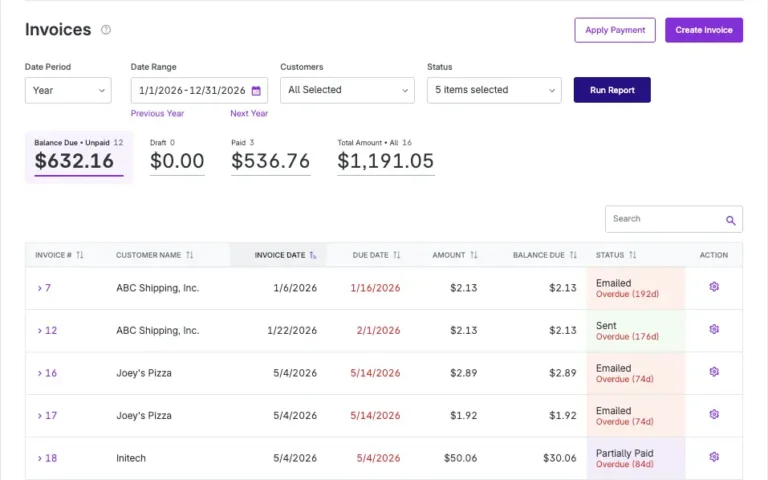Click the Date Range 1/1/2026-12/31/2026 field
Image resolution: width=768 pixels, height=480 pixels.
(199, 91)
